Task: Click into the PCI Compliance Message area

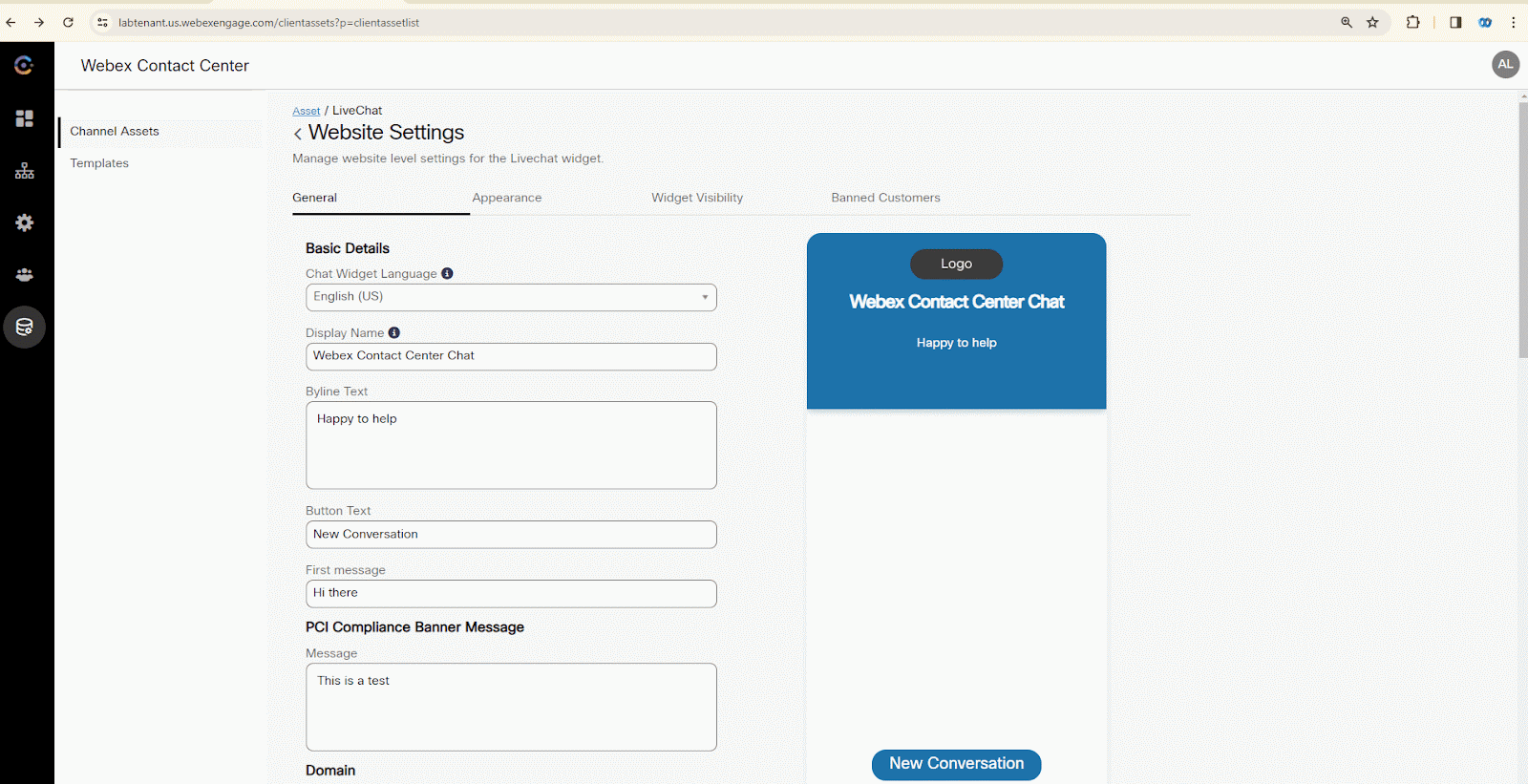Action: (x=511, y=707)
